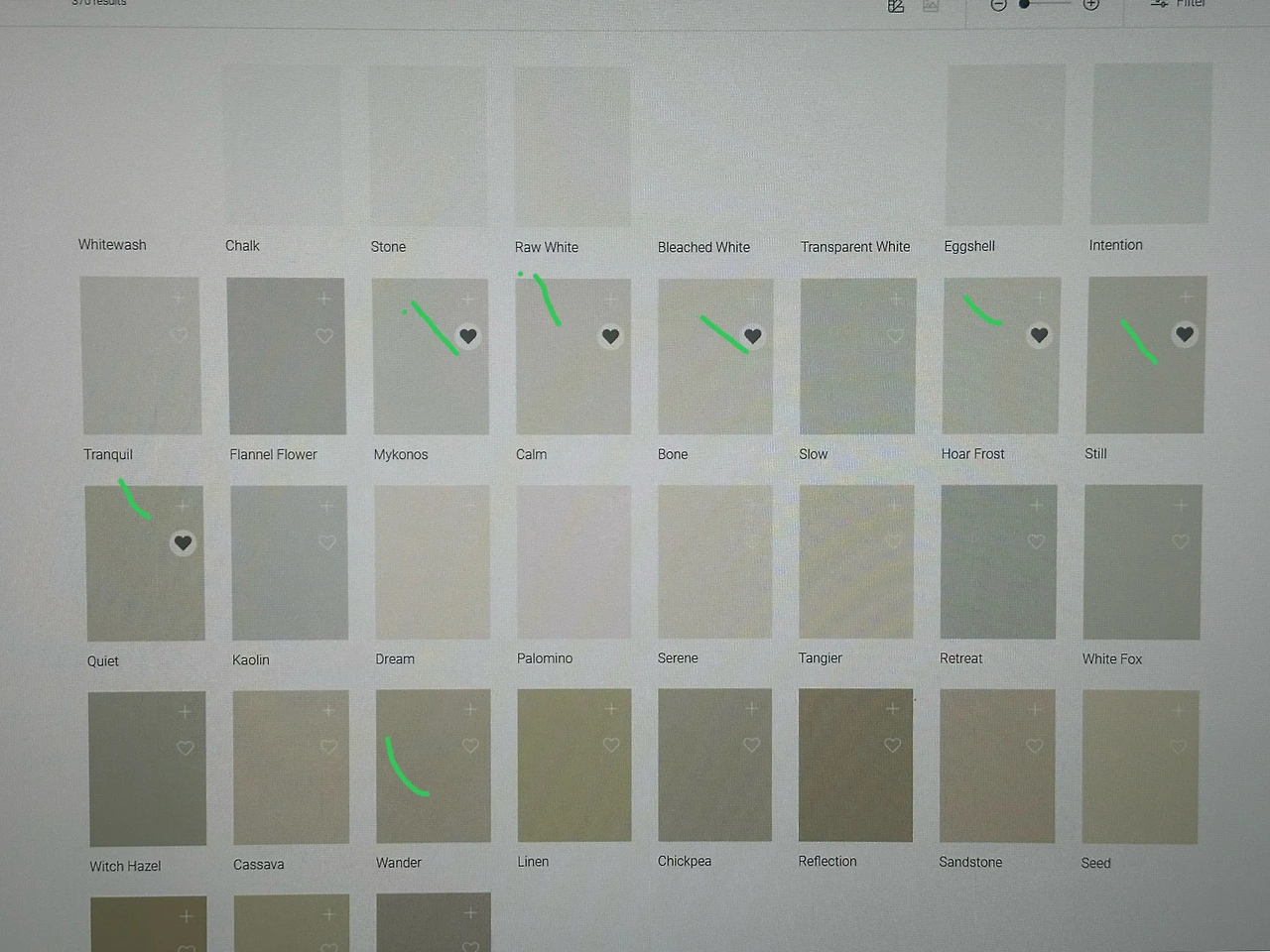Click the Flannel Flower colour name
This screenshot has width=1270, height=952.
click(x=273, y=454)
